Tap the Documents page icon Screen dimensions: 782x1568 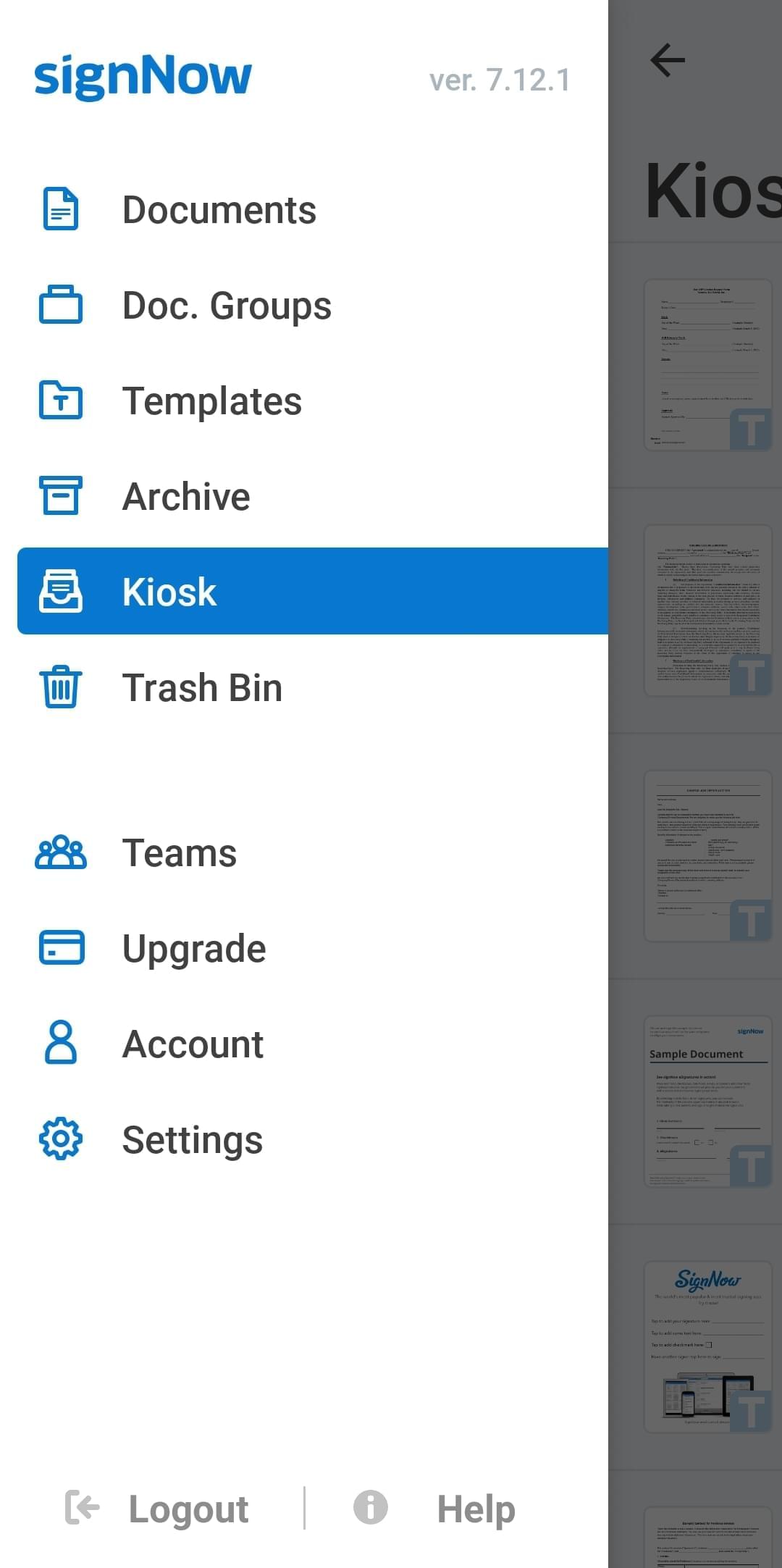pyautogui.click(x=61, y=209)
